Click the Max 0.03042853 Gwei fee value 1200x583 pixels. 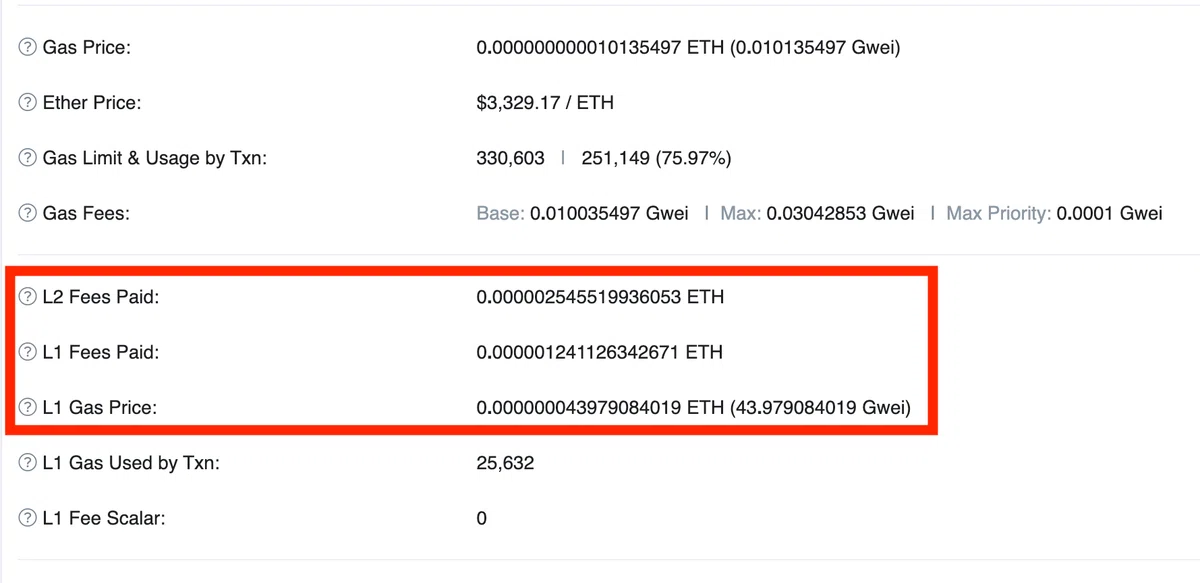pos(817,213)
